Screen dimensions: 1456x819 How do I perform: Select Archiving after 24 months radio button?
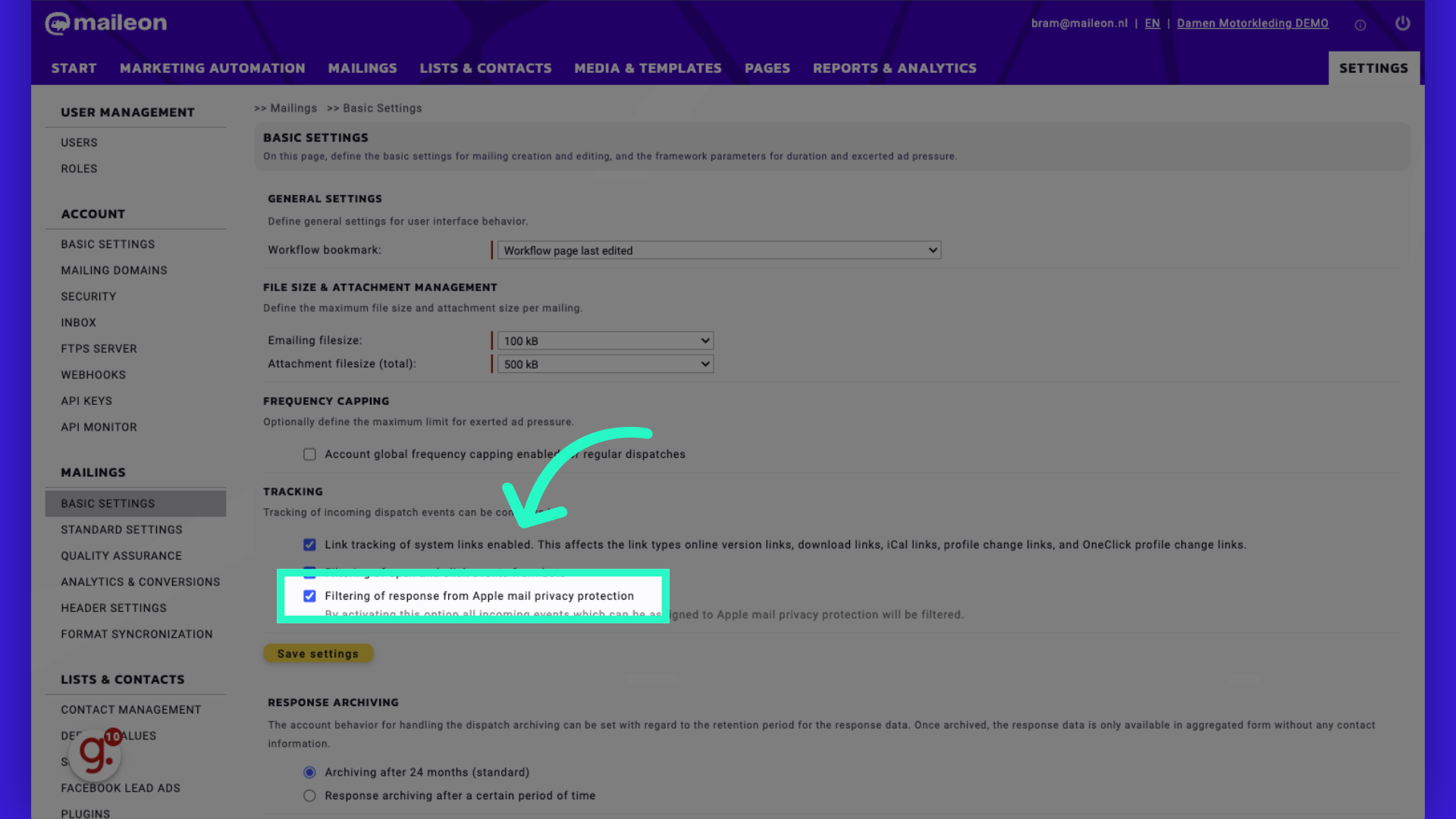point(309,772)
